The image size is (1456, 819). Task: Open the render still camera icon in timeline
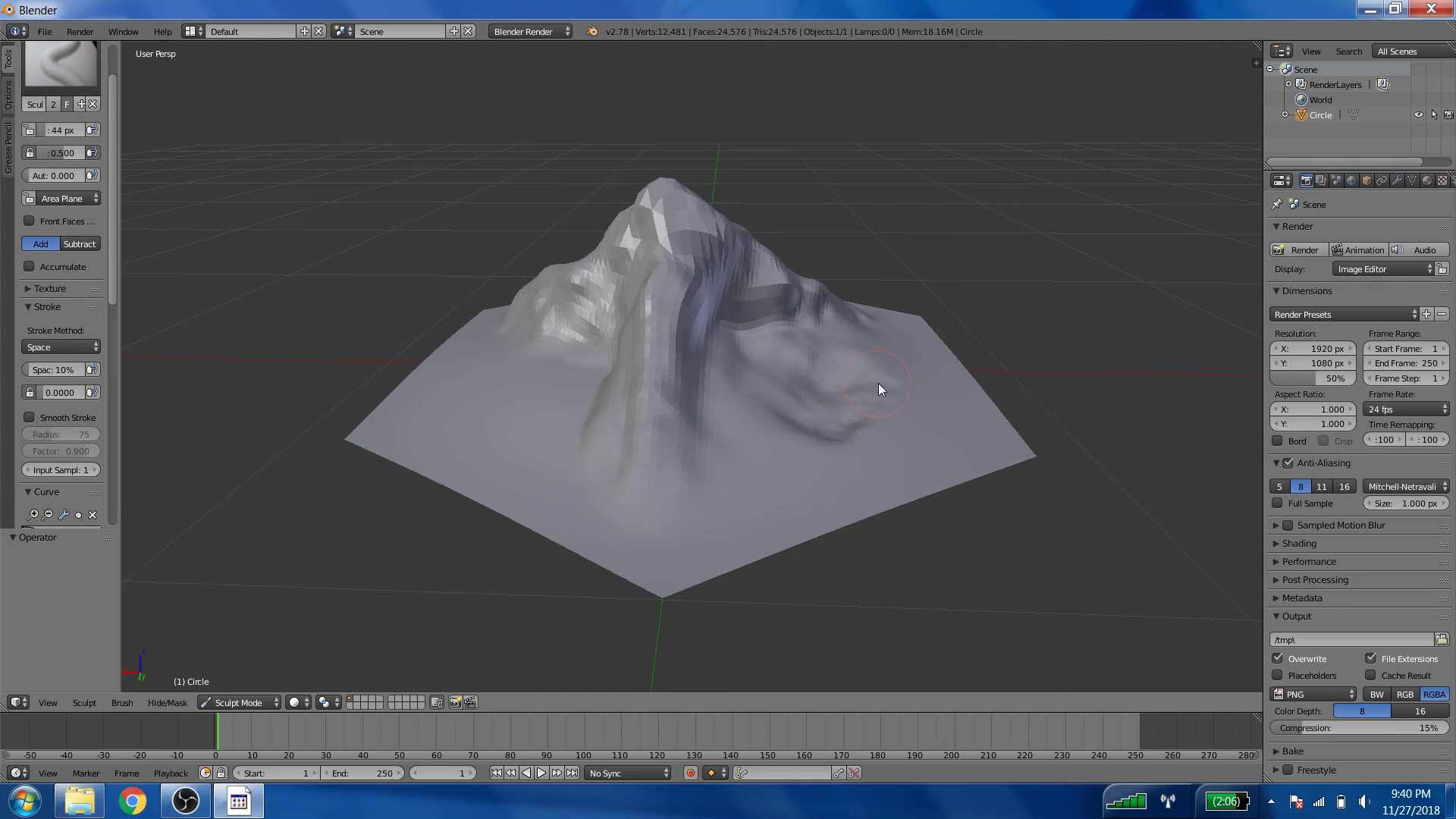(x=455, y=703)
